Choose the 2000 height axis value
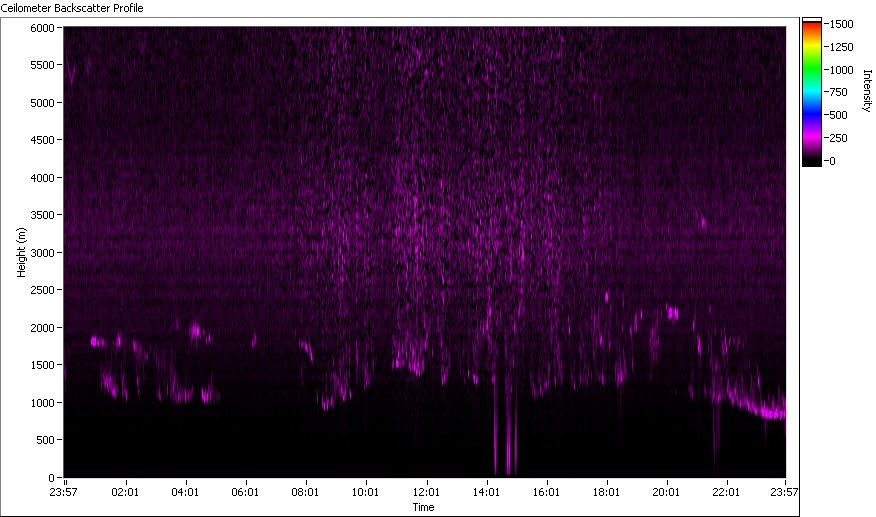Image resolution: width=876 pixels, height=517 pixels. pos(42,328)
